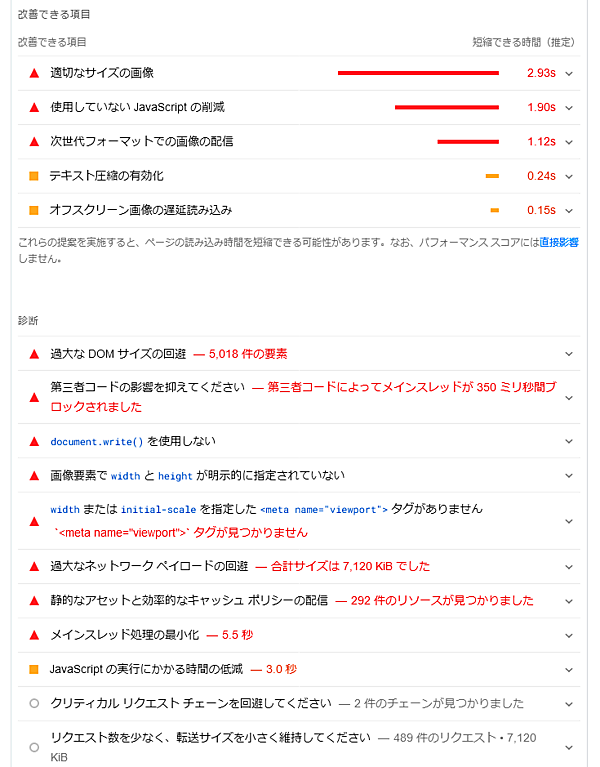The image size is (600, 767).
Task: Click orange square icon beside テキスト圧縮の有効化
Action: click(33, 176)
